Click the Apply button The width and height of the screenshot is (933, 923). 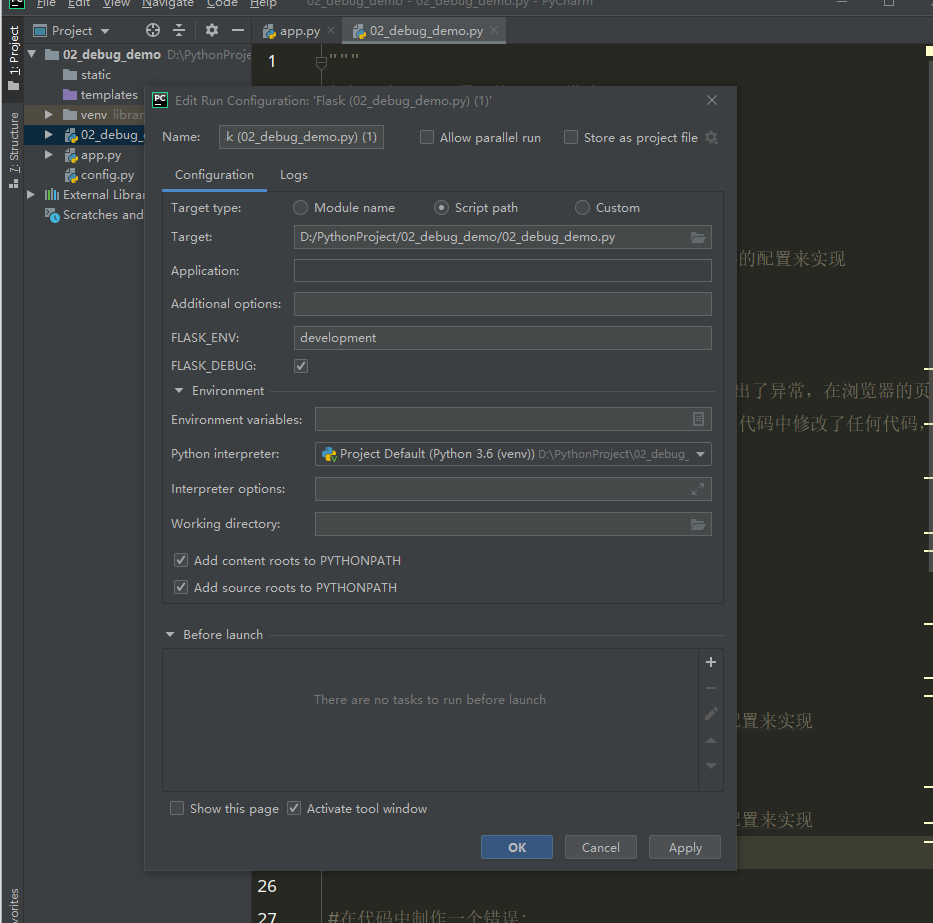click(x=685, y=847)
